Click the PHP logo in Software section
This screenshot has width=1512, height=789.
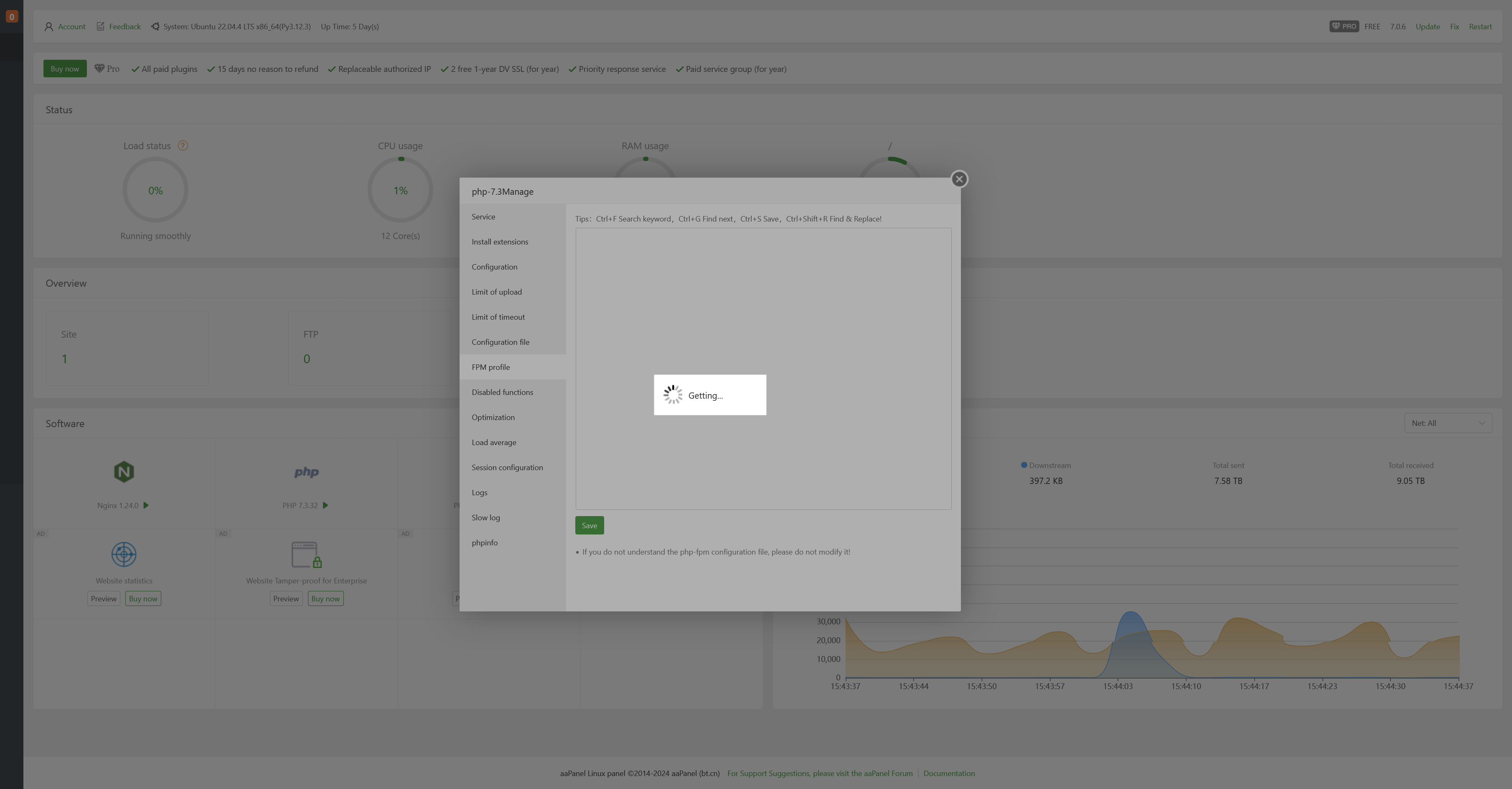click(x=306, y=472)
